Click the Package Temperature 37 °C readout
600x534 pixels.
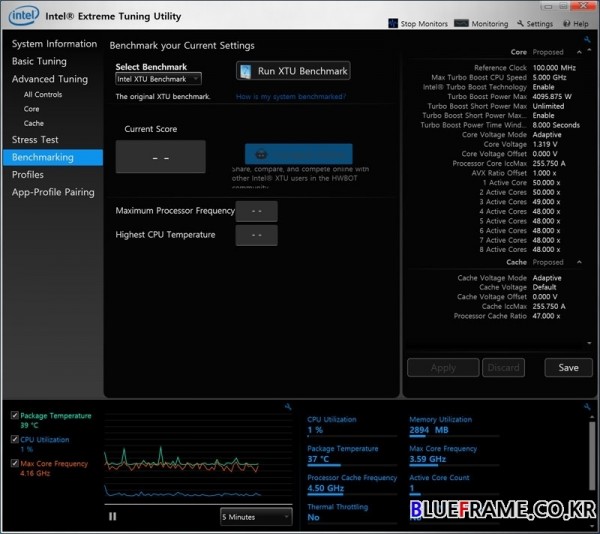(x=318, y=459)
